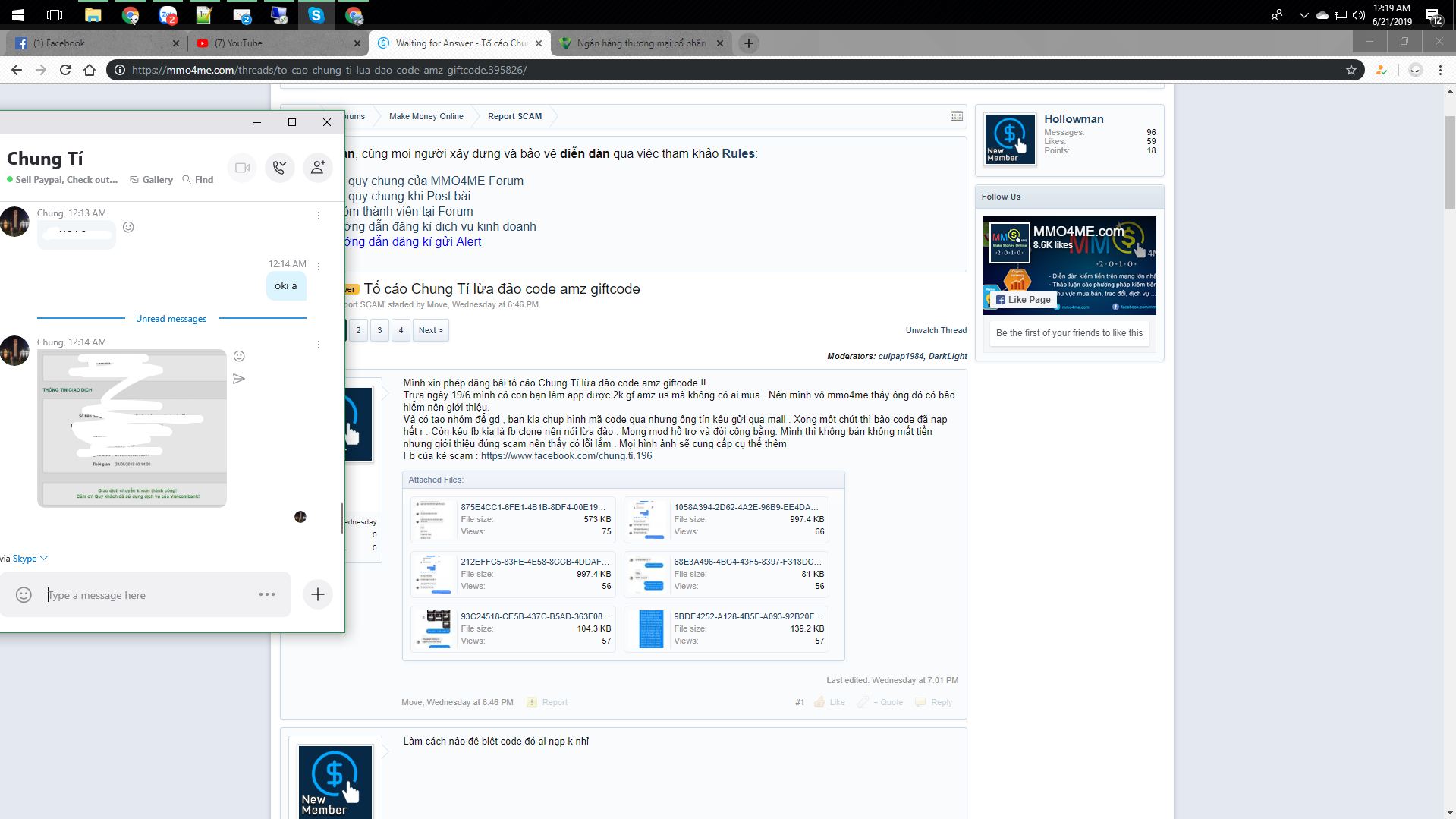Switch to the YouTube tab
This screenshot has width=1456, height=819.
click(278, 43)
